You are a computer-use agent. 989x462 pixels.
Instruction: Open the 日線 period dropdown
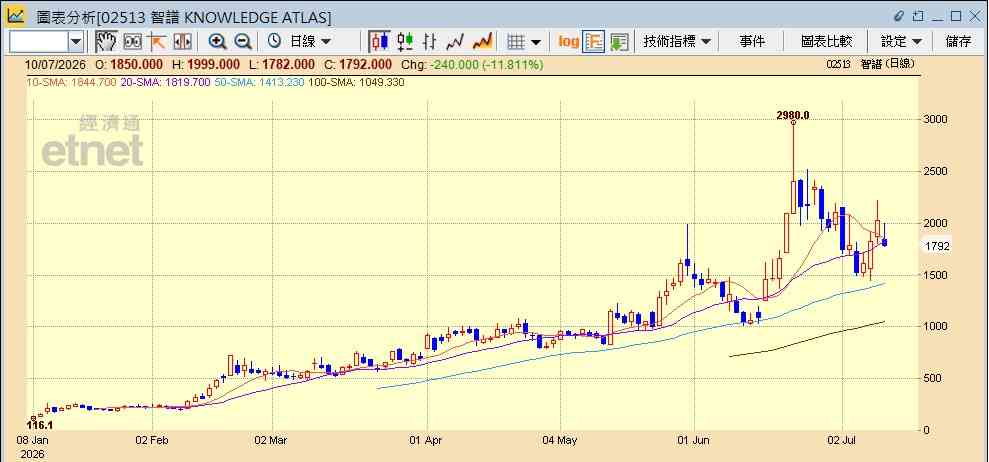[x=310, y=42]
